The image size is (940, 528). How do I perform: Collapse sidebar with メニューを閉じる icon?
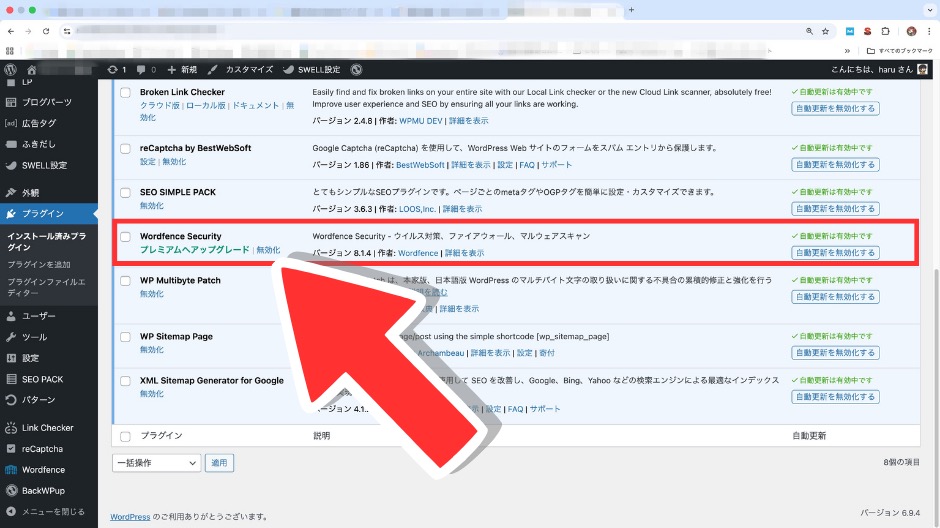point(10,511)
